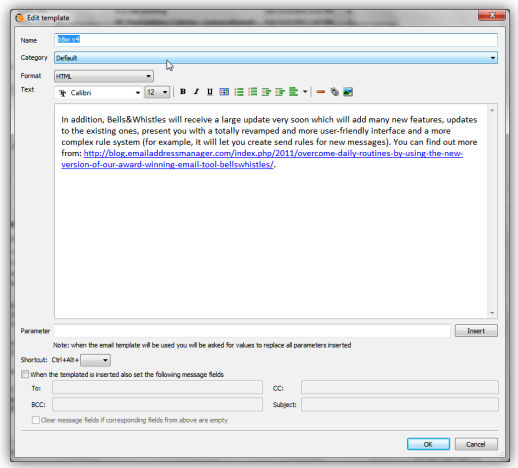
Task: Click the To: field
Action: pyautogui.click(x=157, y=388)
